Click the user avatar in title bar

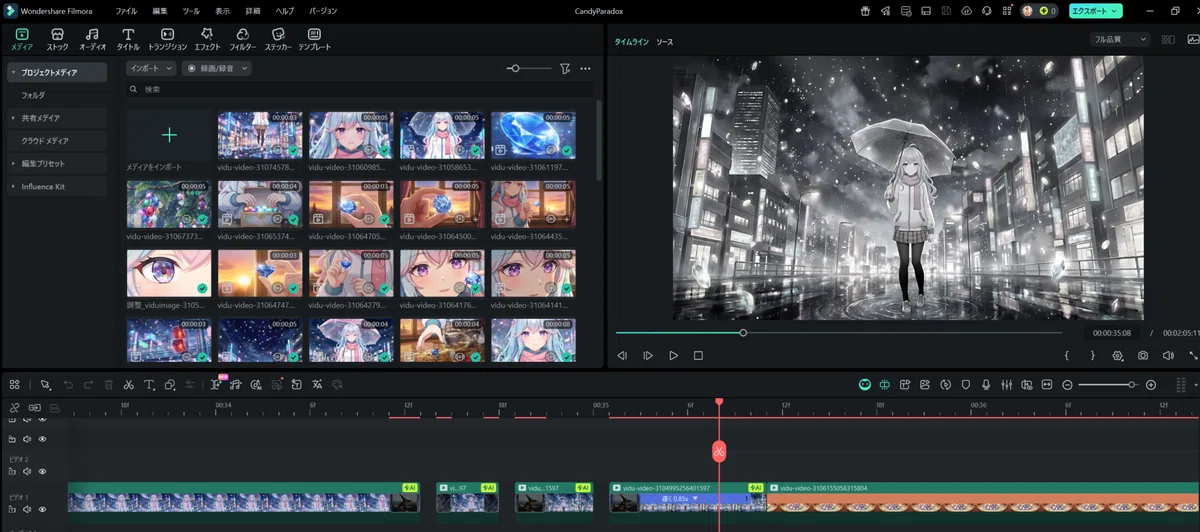[x=1027, y=11]
